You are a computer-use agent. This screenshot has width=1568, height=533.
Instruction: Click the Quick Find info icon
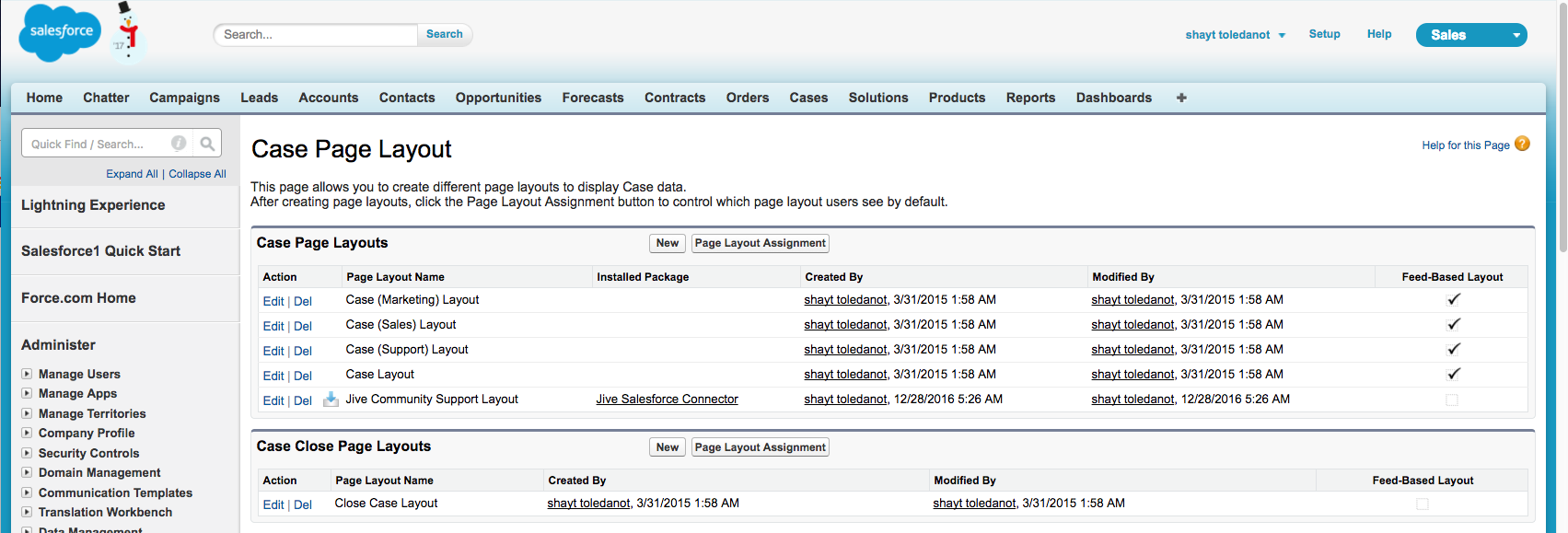[179, 144]
